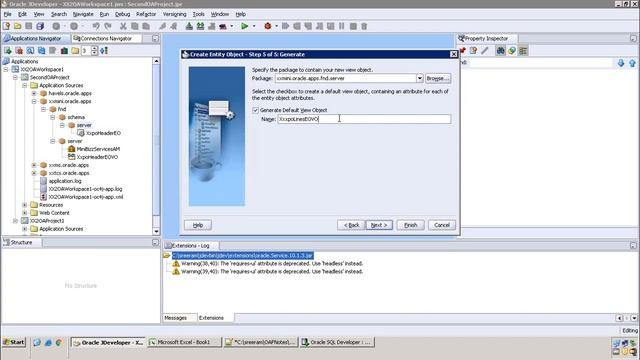Viewport: 640px width, 360px height.
Task: Select the Extensions log tab
Action: [x=211, y=318]
